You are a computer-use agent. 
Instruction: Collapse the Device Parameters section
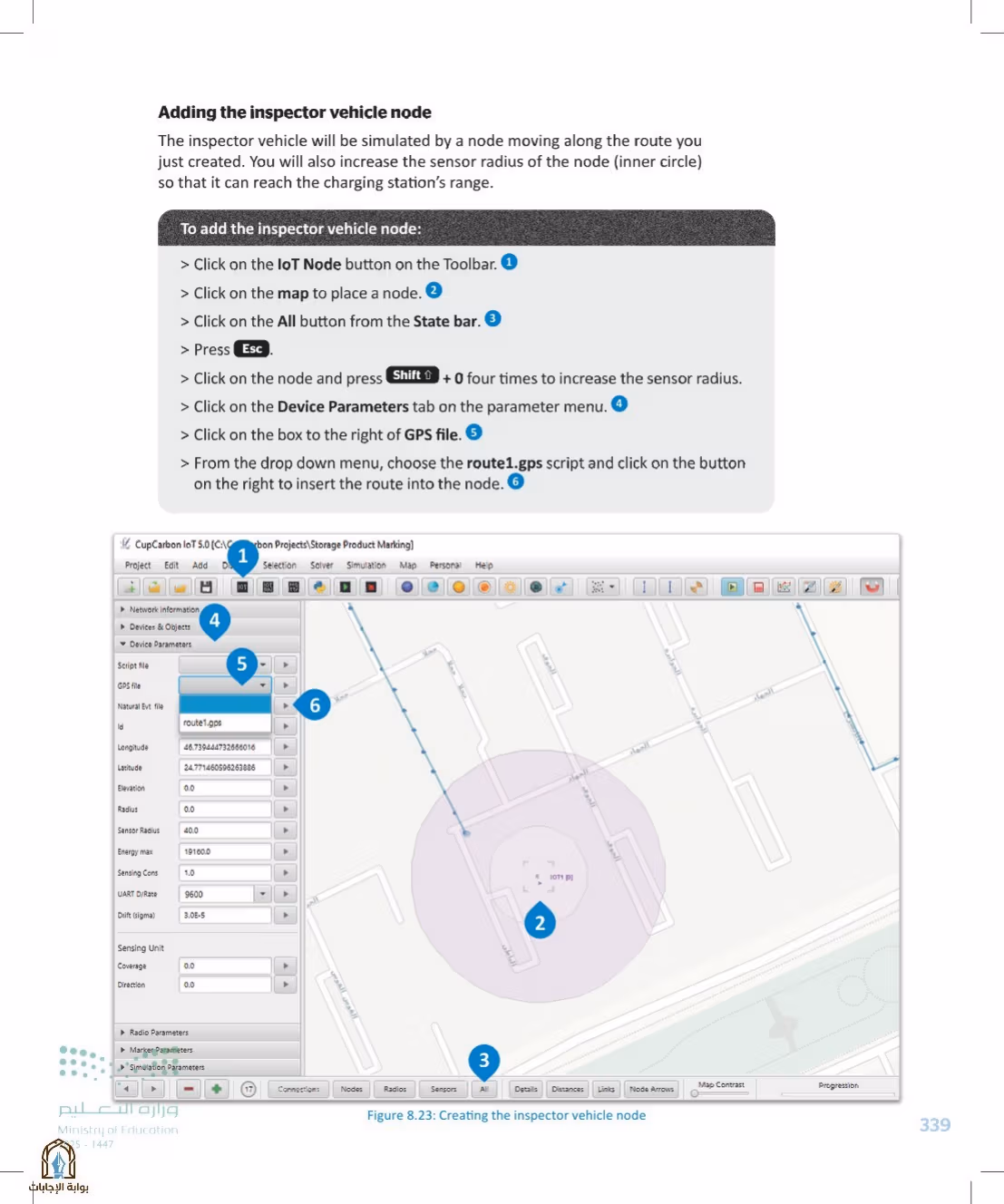point(208,644)
